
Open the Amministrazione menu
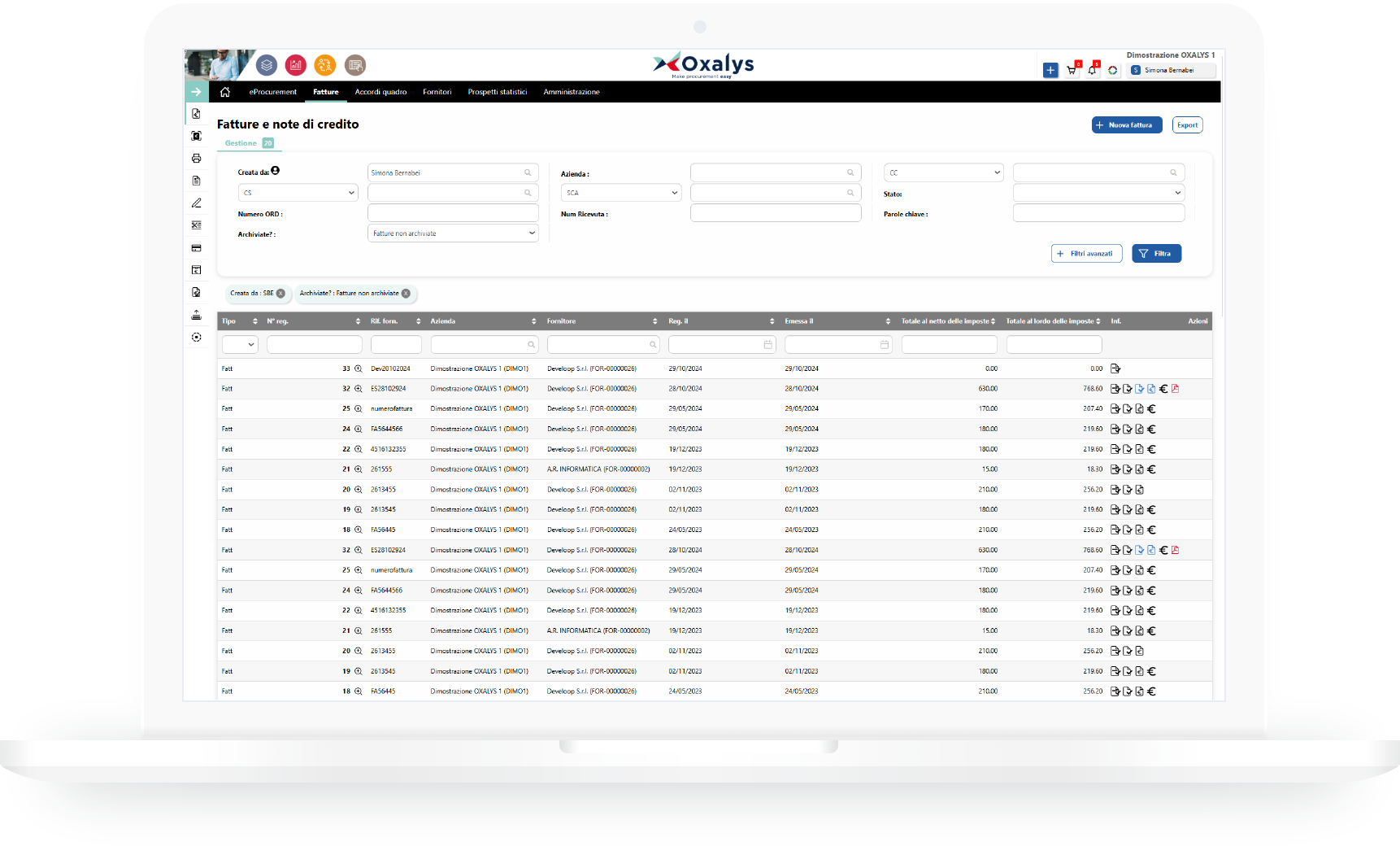pos(572,92)
